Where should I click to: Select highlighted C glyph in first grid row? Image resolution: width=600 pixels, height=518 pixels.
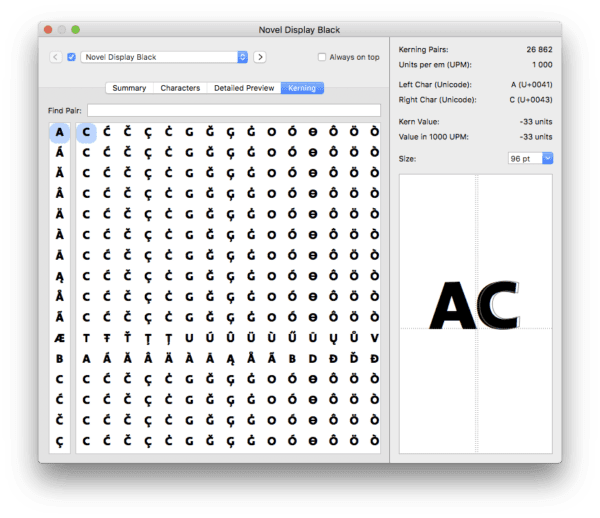[x=86, y=131]
